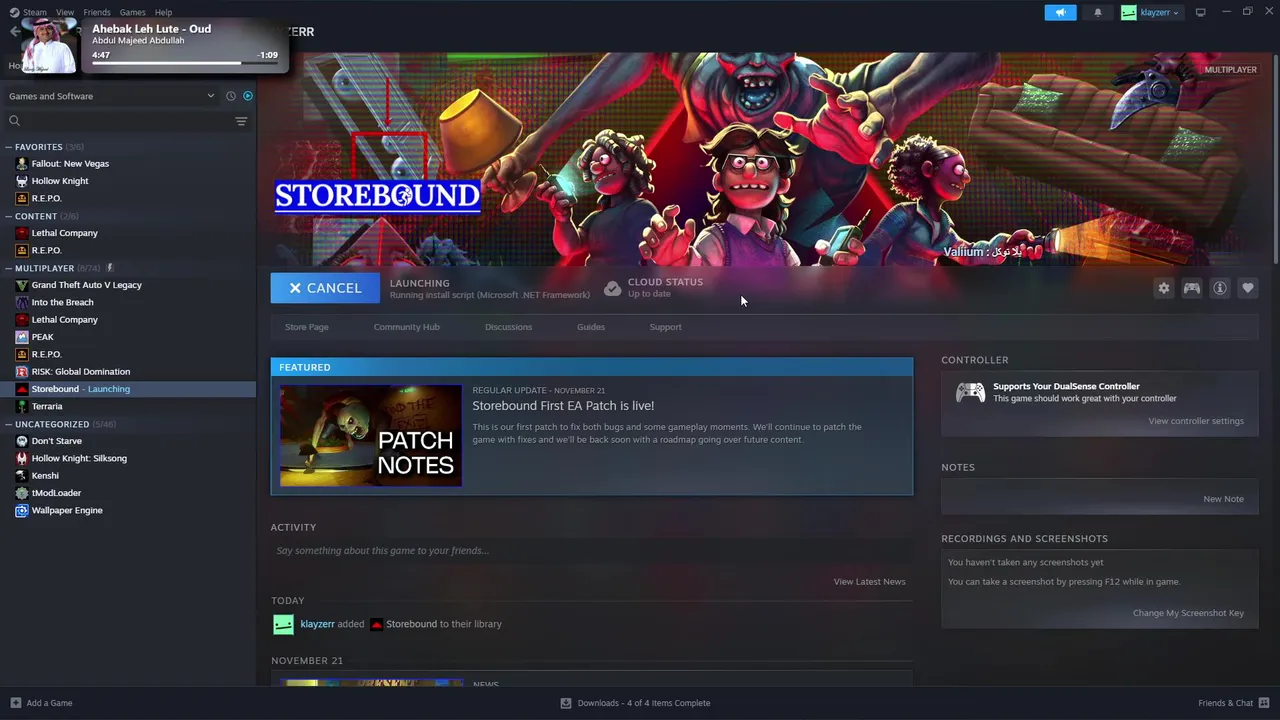The image size is (1280, 720).
Task: Open Storebound First EA Patch is live!
Action: (x=563, y=406)
